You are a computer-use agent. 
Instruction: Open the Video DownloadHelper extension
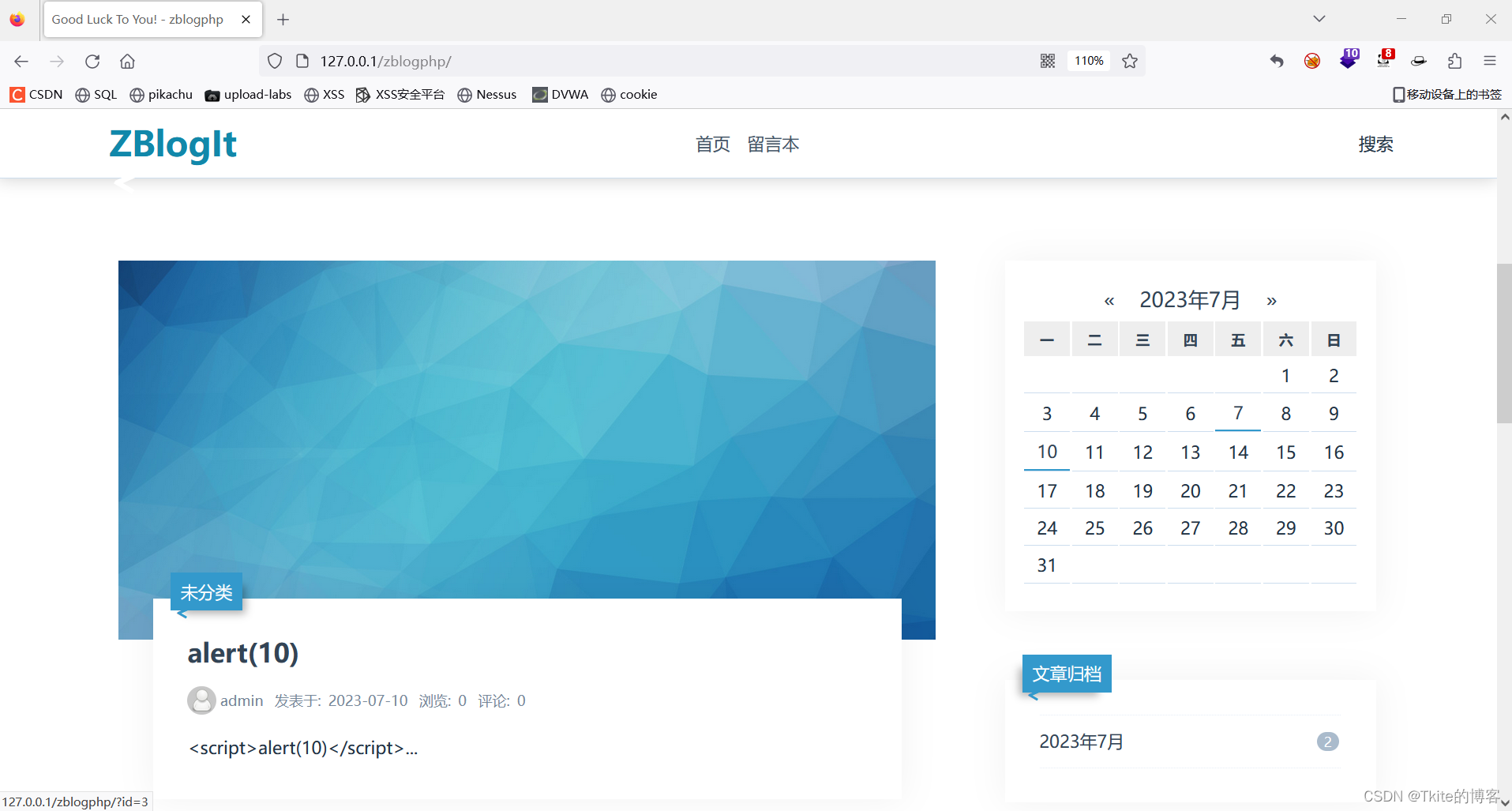1349,61
